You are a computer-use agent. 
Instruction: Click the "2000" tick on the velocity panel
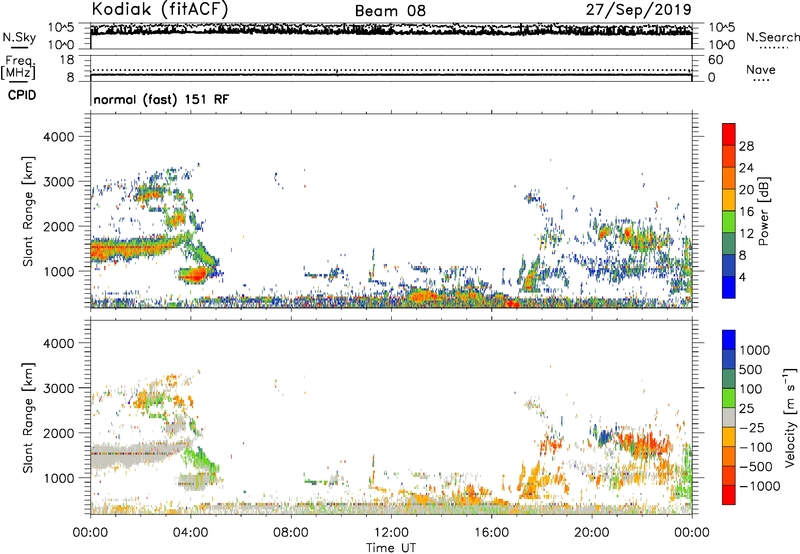58,433
